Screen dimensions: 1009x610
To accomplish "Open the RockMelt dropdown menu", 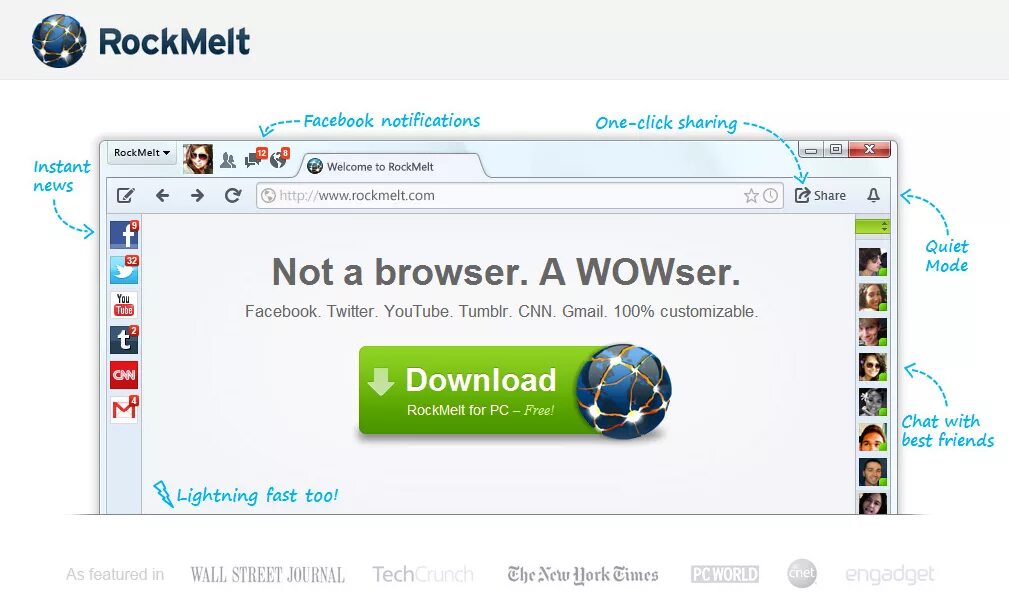I will [142, 152].
